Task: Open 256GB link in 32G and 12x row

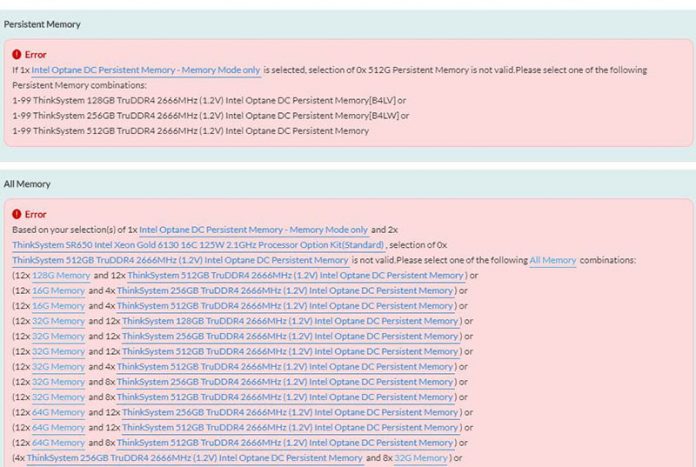Action: click(x=290, y=336)
